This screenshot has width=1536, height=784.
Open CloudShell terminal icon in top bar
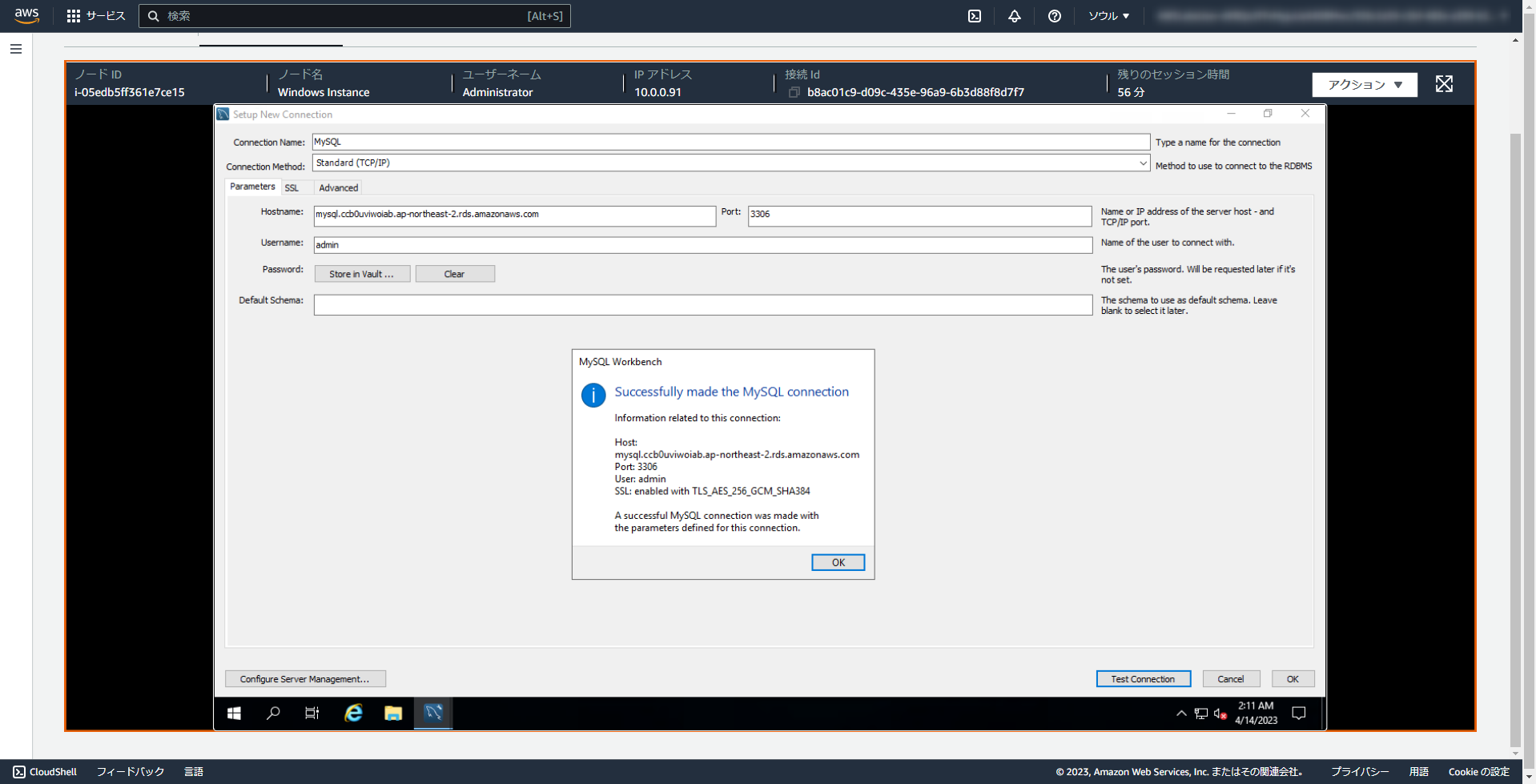coord(975,15)
